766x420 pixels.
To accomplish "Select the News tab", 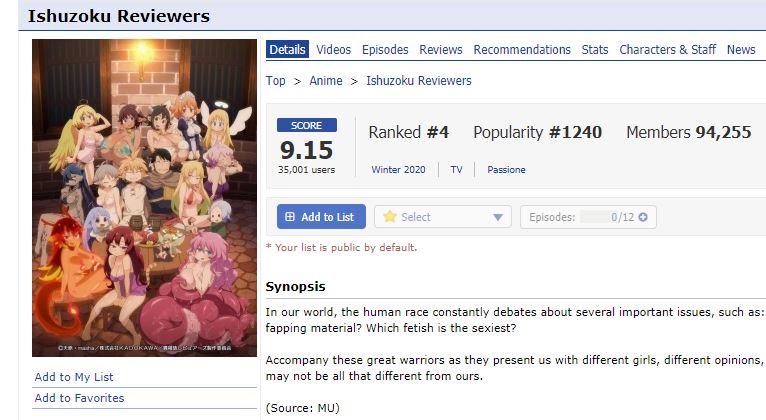I will coord(741,50).
